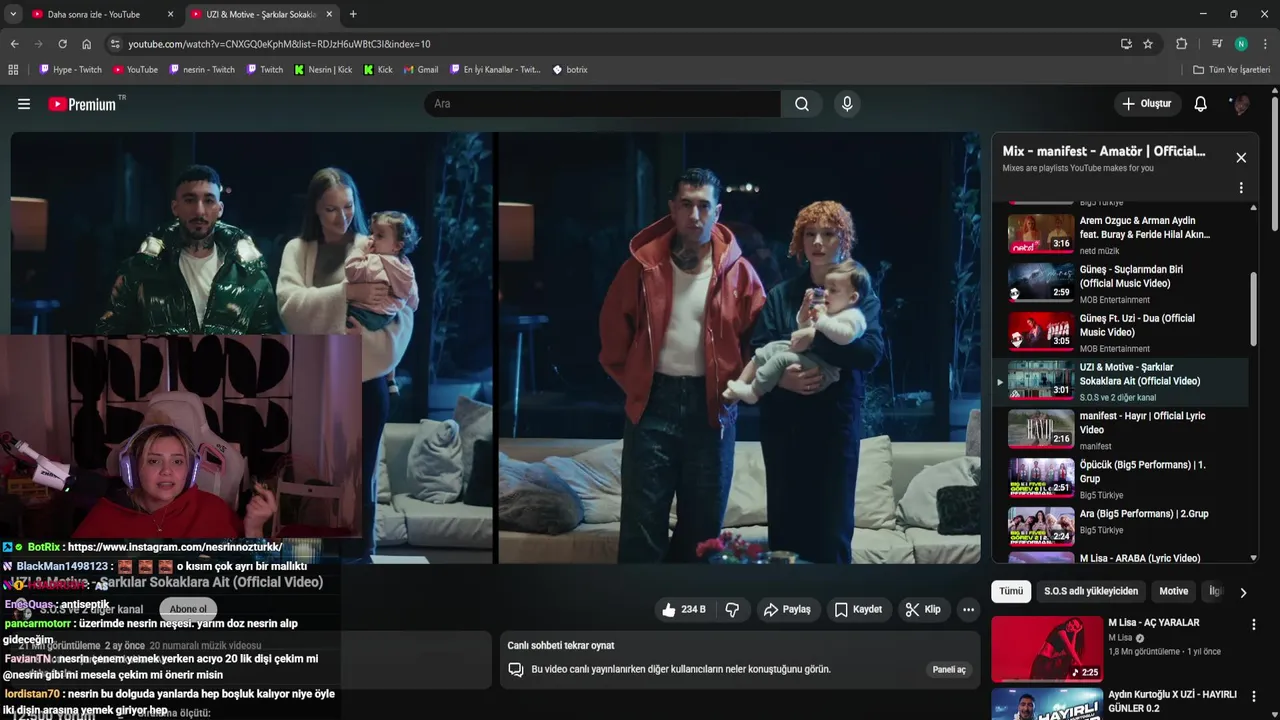The width and height of the screenshot is (1280, 720).
Task: Go to YouTube Premium home logo
Action: [82, 104]
